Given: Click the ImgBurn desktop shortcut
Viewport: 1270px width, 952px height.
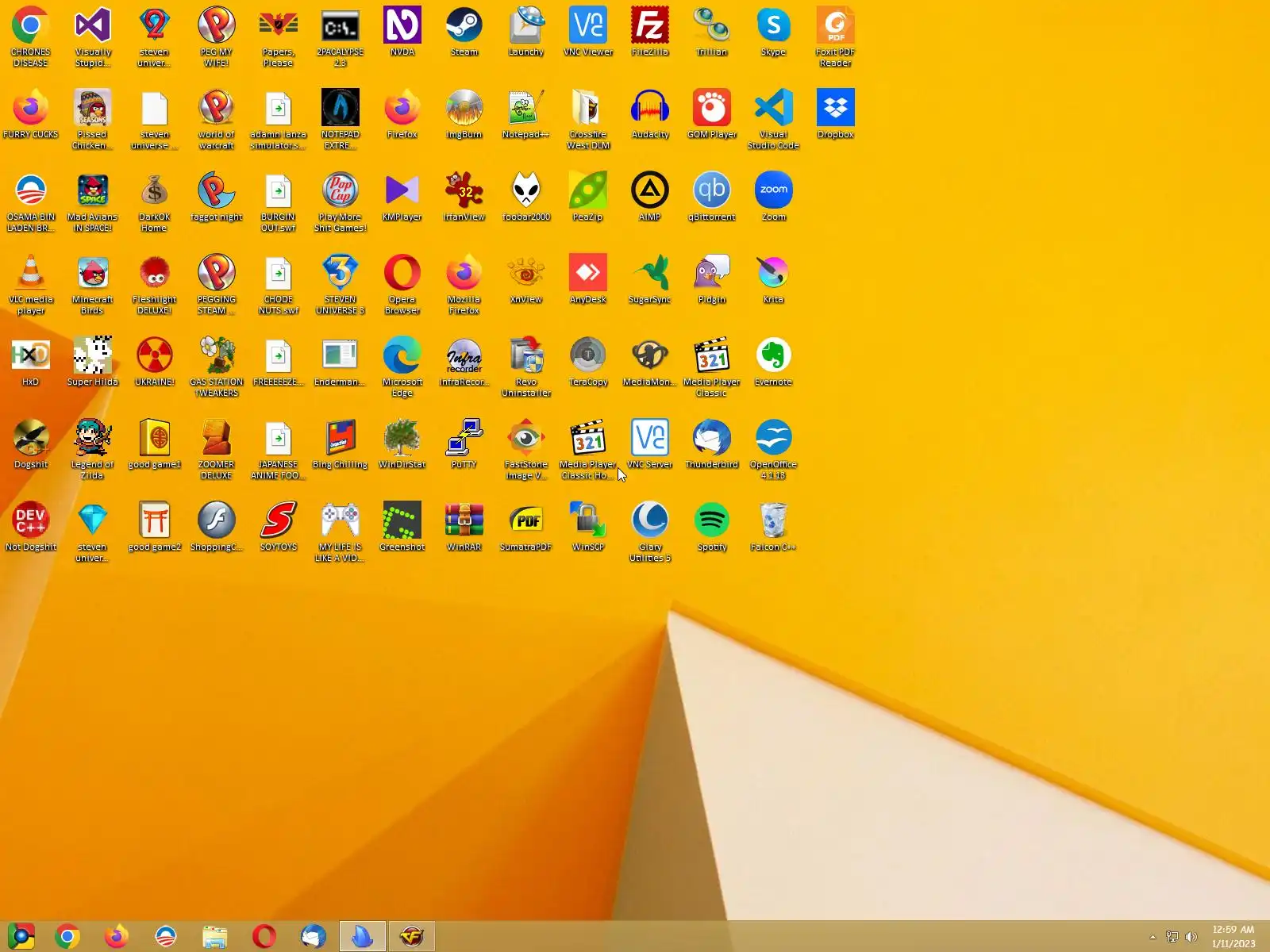Looking at the screenshot, I should pos(464,115).
